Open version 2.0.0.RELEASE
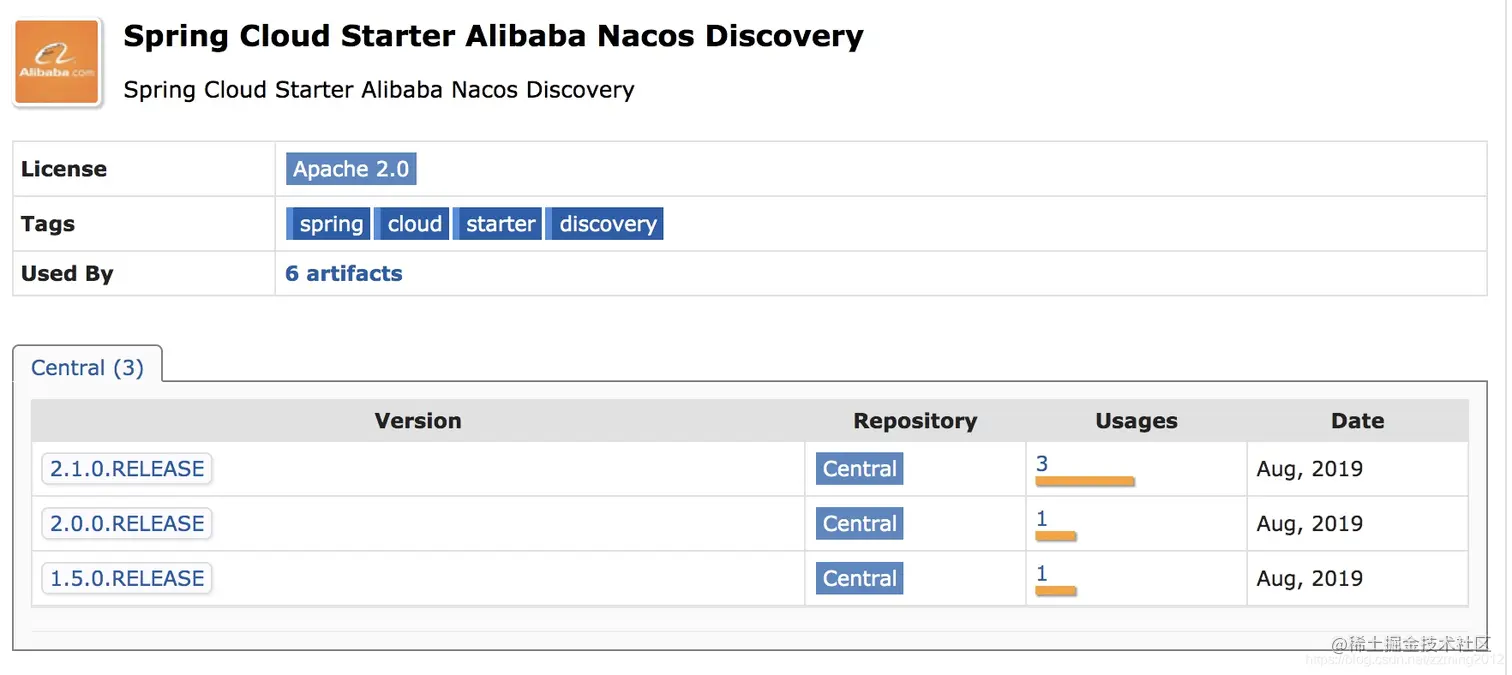 click(127, 524)
